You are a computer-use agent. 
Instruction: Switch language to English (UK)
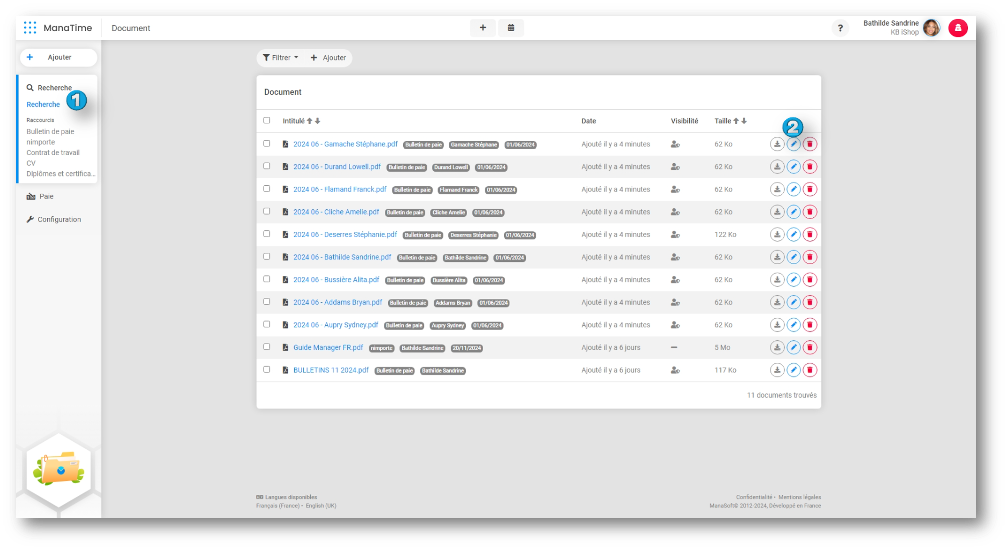click(x=320, y=506)
